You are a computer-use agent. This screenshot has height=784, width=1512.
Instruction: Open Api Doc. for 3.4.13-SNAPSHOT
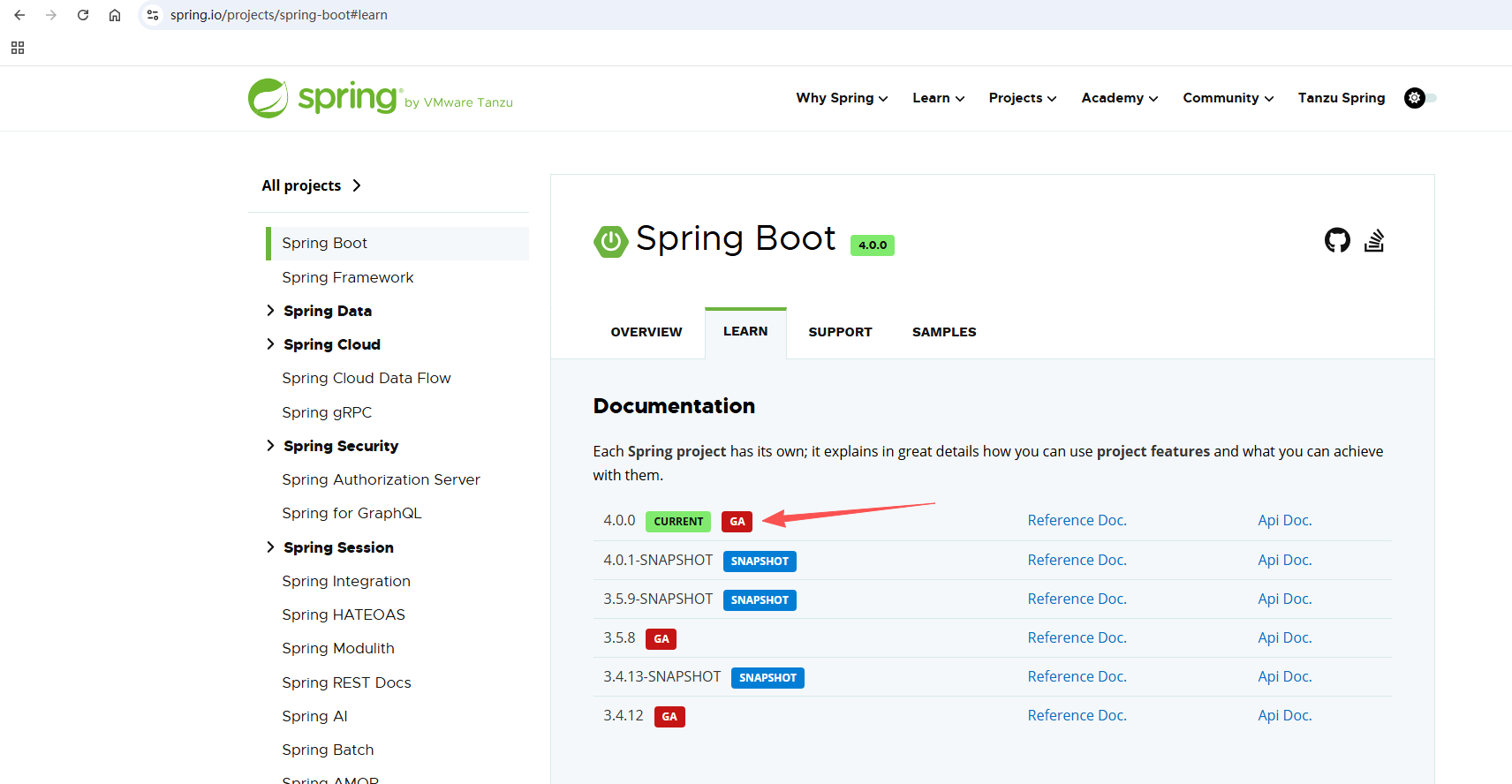point(1284,676)
